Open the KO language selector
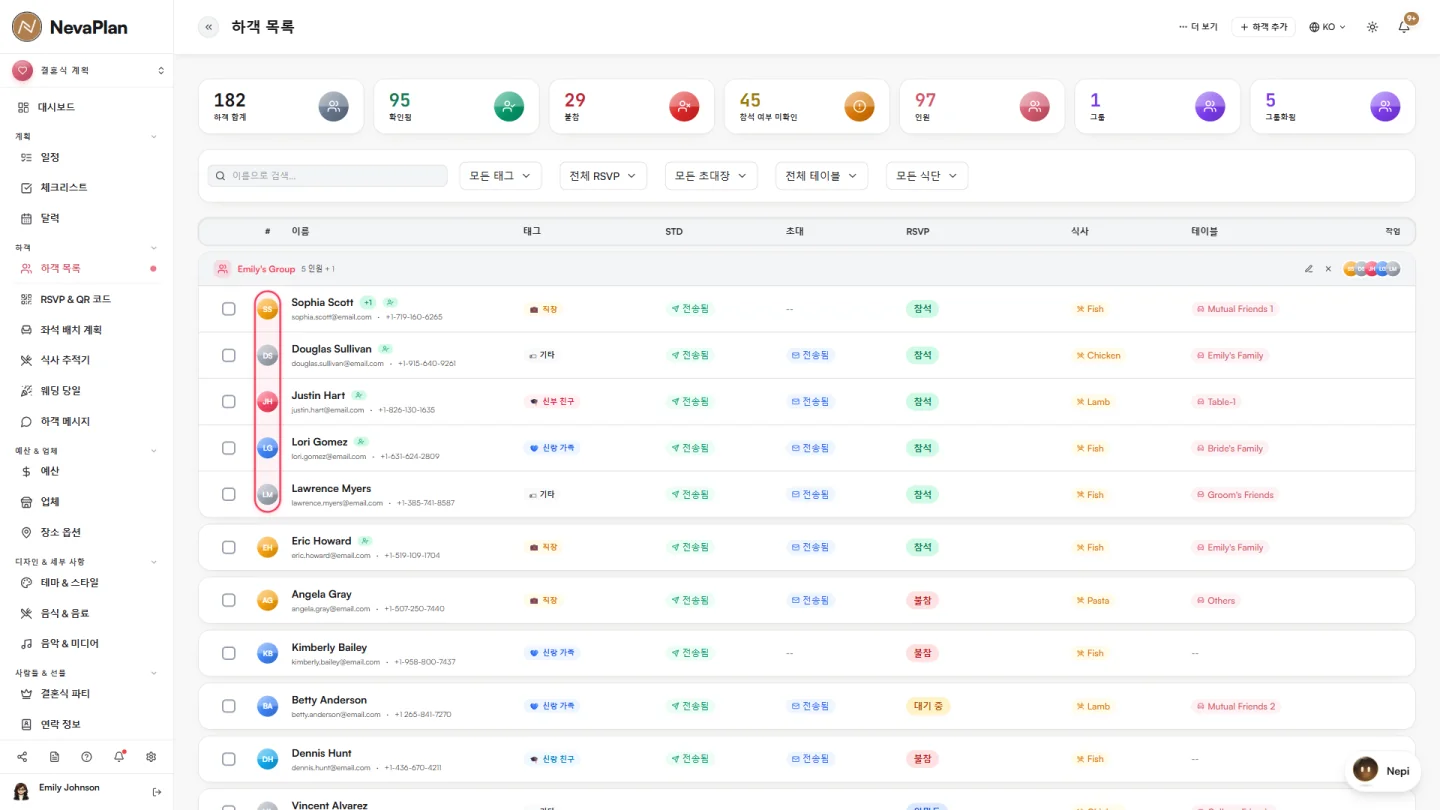The image size is (1440, 810). point(1328,27)
